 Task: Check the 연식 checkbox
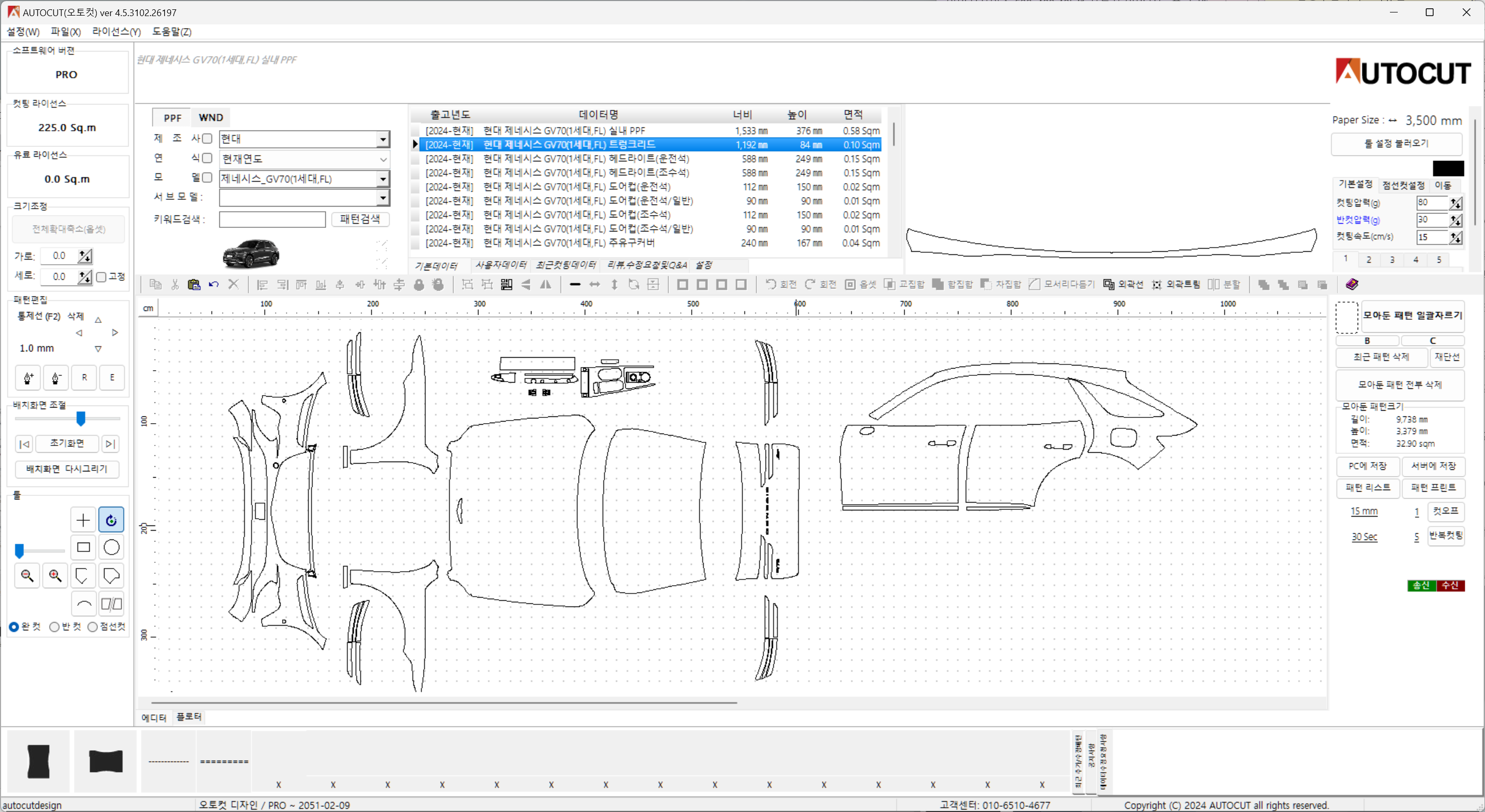(207, 158)
